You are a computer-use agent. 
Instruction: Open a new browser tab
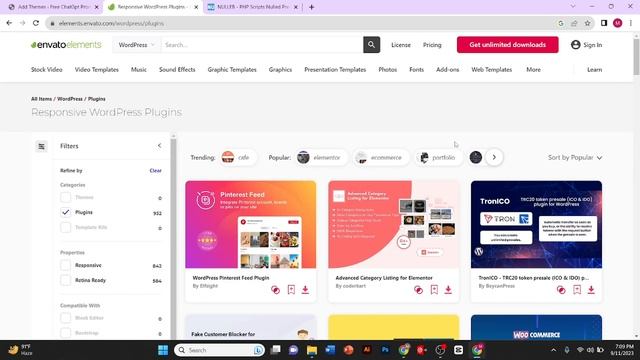point(311,7)
